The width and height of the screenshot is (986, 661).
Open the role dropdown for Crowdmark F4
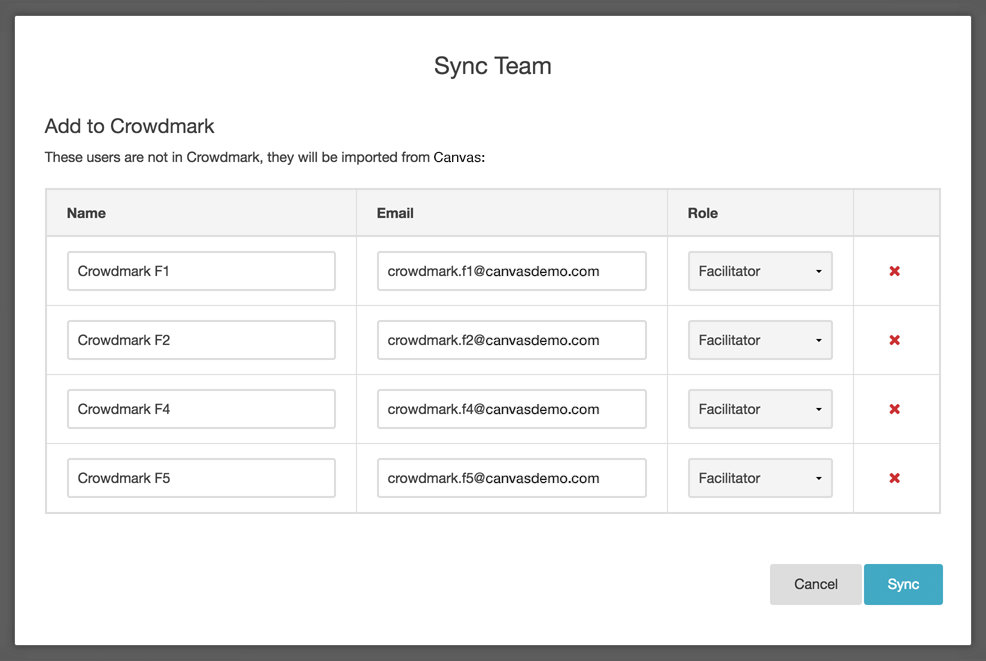759,408
